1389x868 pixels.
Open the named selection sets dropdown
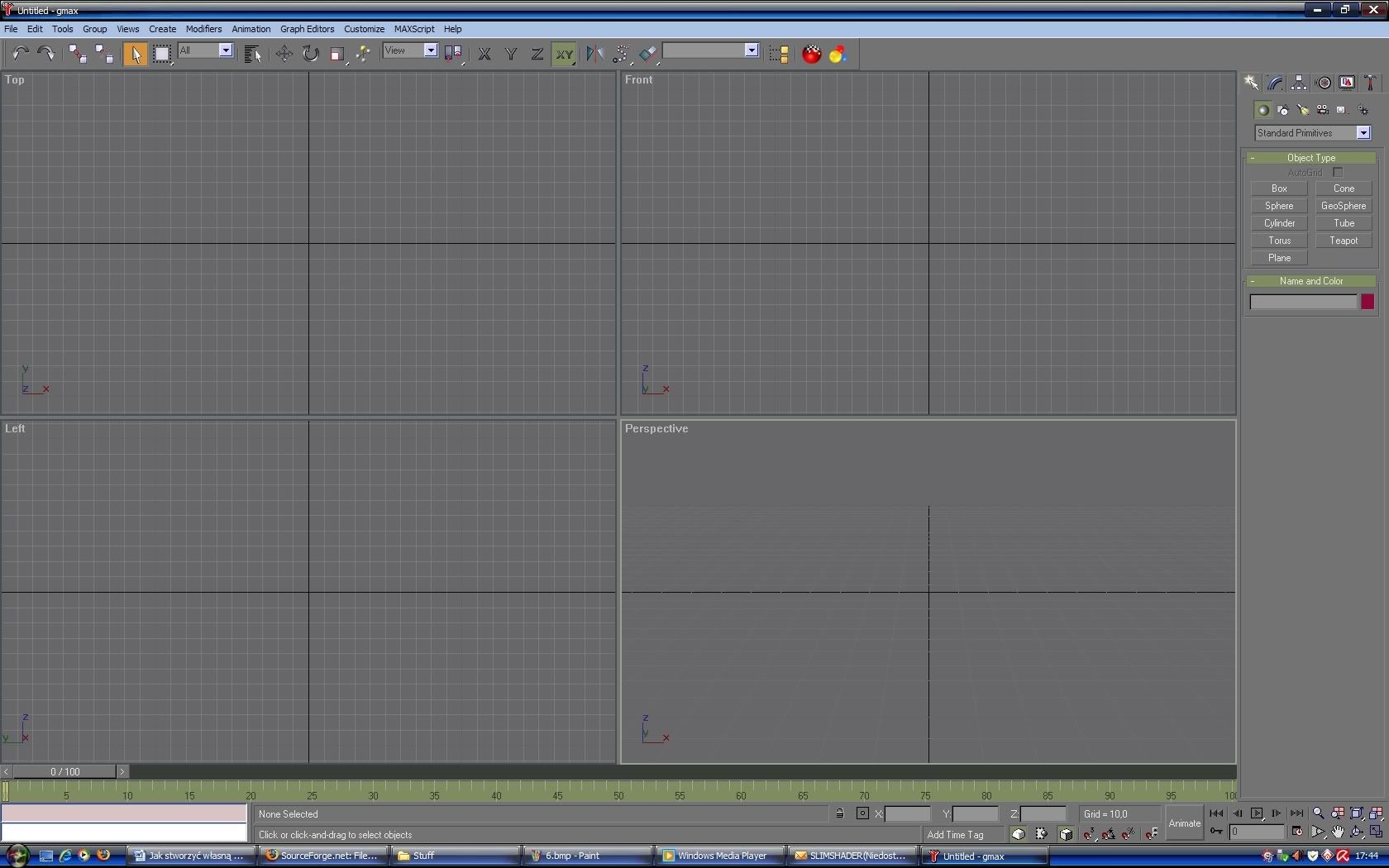coord(711,50)
